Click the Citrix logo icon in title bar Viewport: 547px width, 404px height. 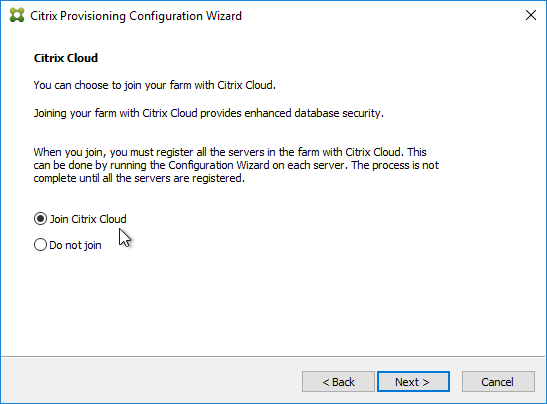(x=17, y=15)
